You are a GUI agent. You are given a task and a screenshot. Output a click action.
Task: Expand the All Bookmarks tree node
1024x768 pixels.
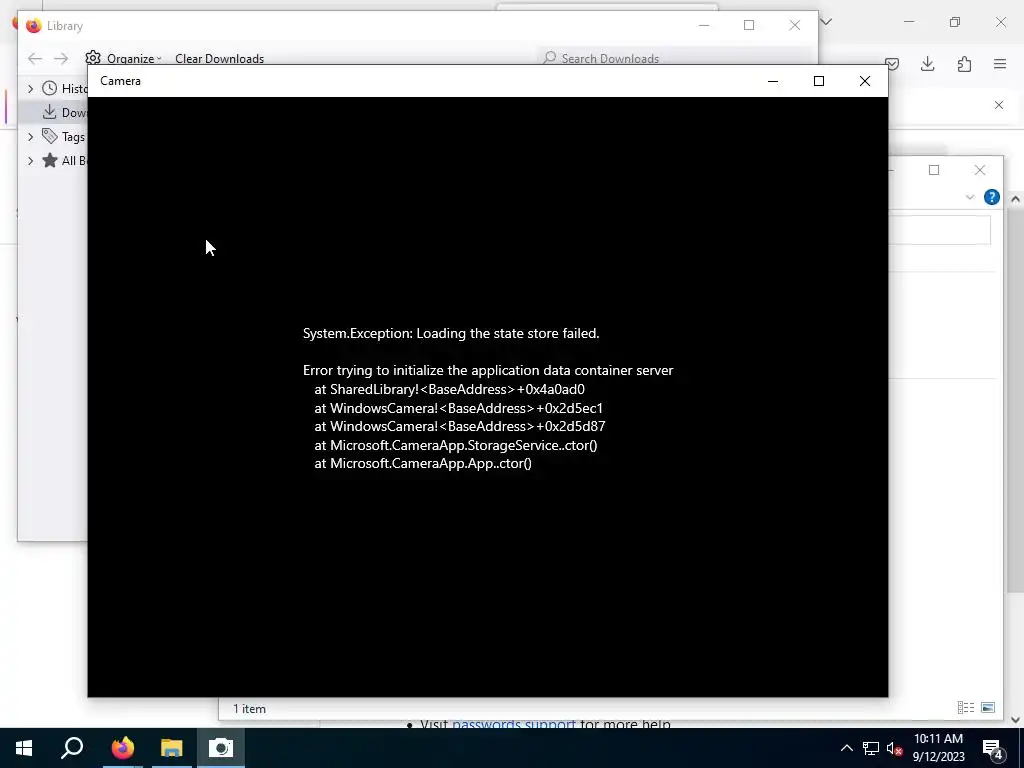[x=30, y=161]
